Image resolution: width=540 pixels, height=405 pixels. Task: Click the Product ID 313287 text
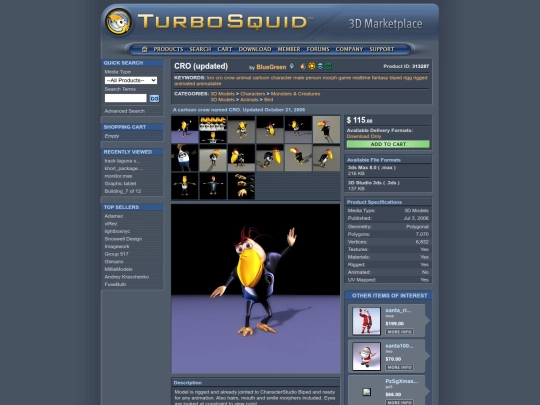[406, 66]
